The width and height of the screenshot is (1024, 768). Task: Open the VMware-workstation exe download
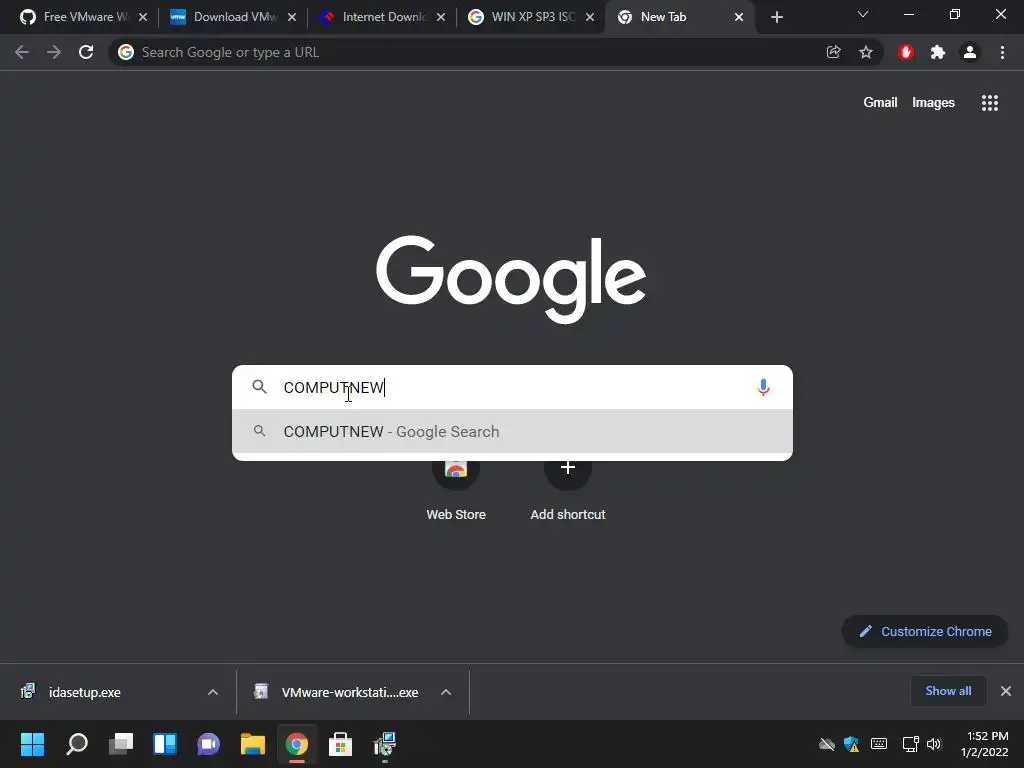(x=349, y=692)
